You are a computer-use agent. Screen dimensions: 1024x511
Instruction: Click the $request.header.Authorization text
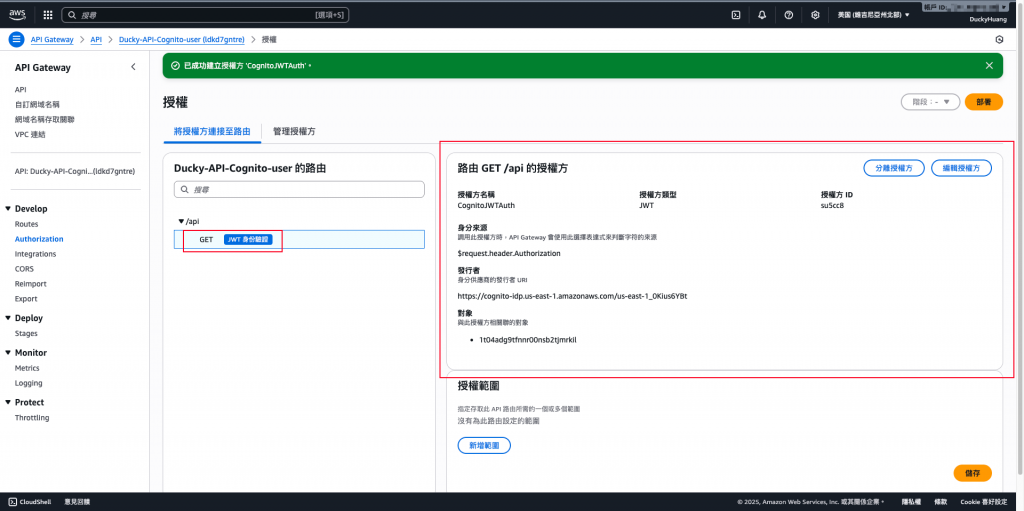(x=509, y=254)
